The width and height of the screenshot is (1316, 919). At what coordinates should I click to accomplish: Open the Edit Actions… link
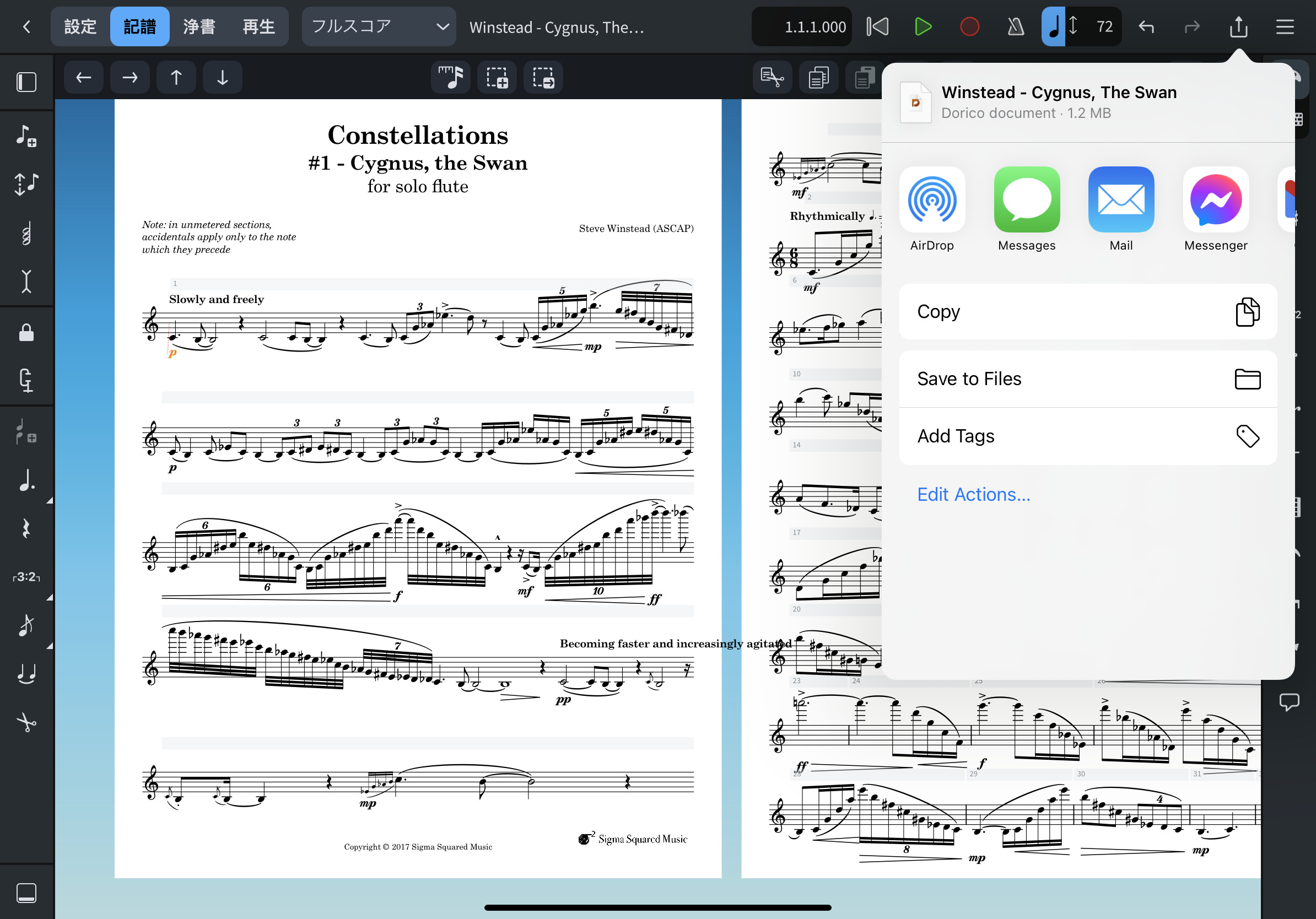point(973,494)
